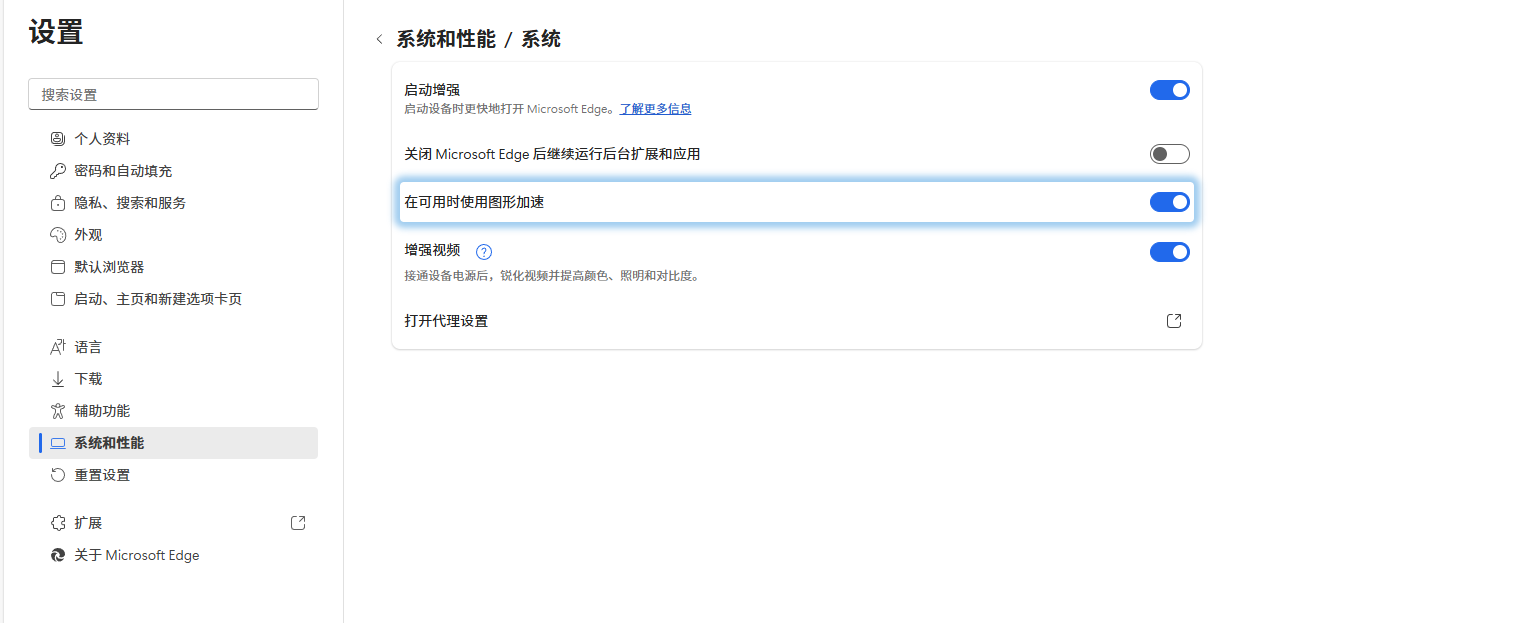Enable 关闭 Microsoft Edge 后继续运行后台扩展和应用 switch
The image size is (1519, 623).
(x=1169, y=154)
